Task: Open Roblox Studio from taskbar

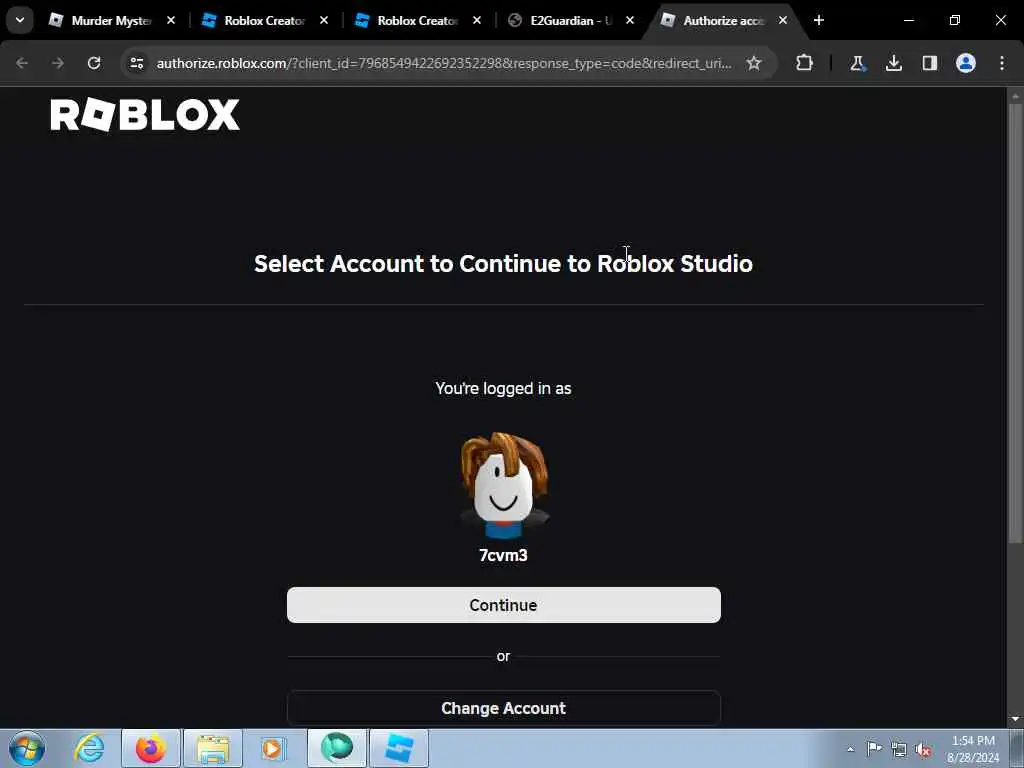Action: (x=399, y=748)
